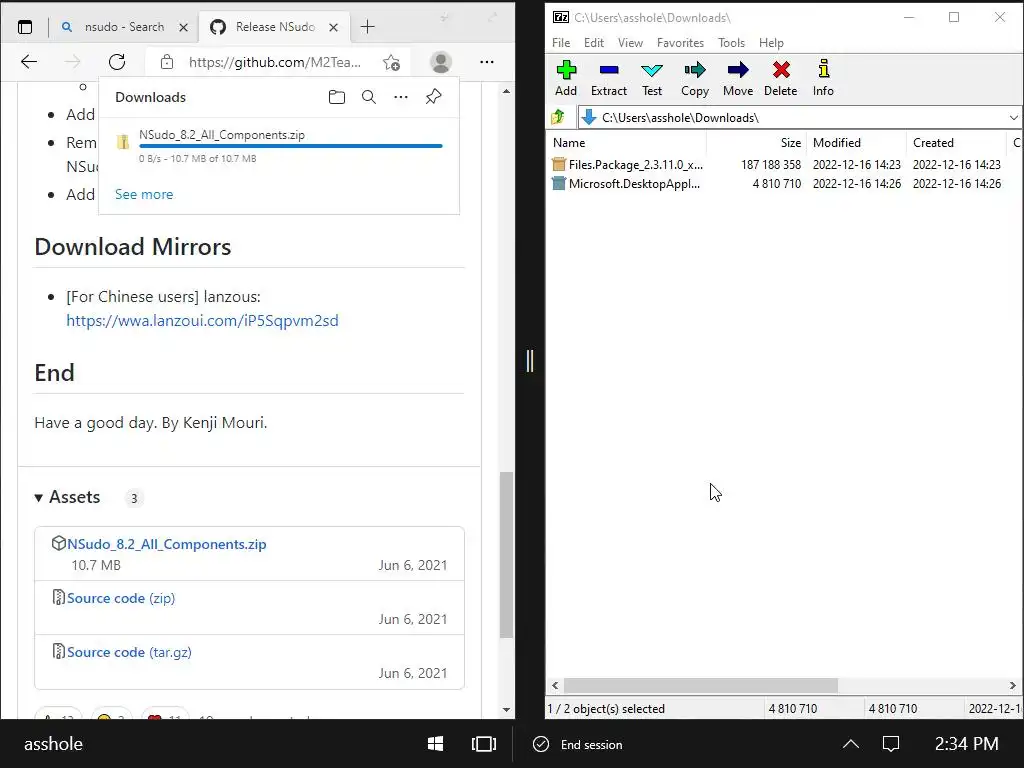
Task: Refresh the GitHub page in Edge
Action: click(x=117, y=62)
